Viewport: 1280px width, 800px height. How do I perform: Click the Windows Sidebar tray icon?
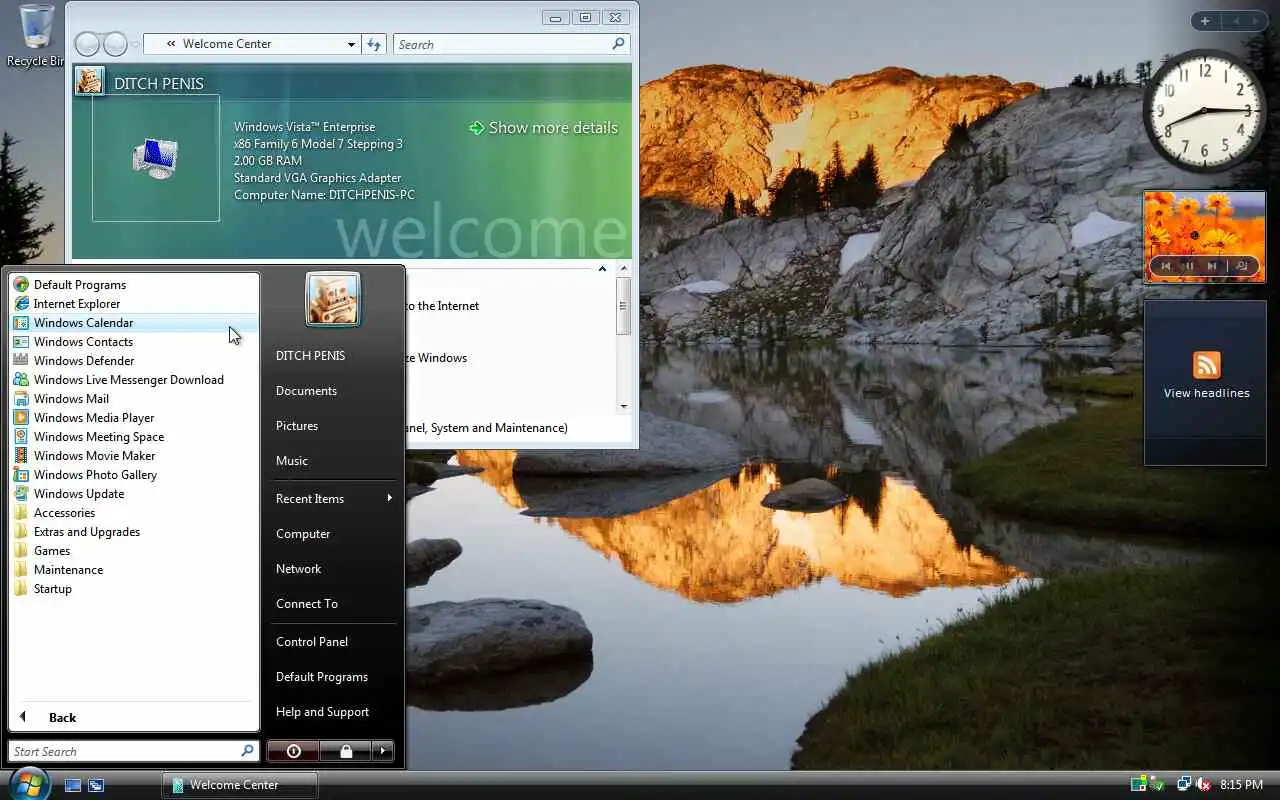tap(1138, 785)
